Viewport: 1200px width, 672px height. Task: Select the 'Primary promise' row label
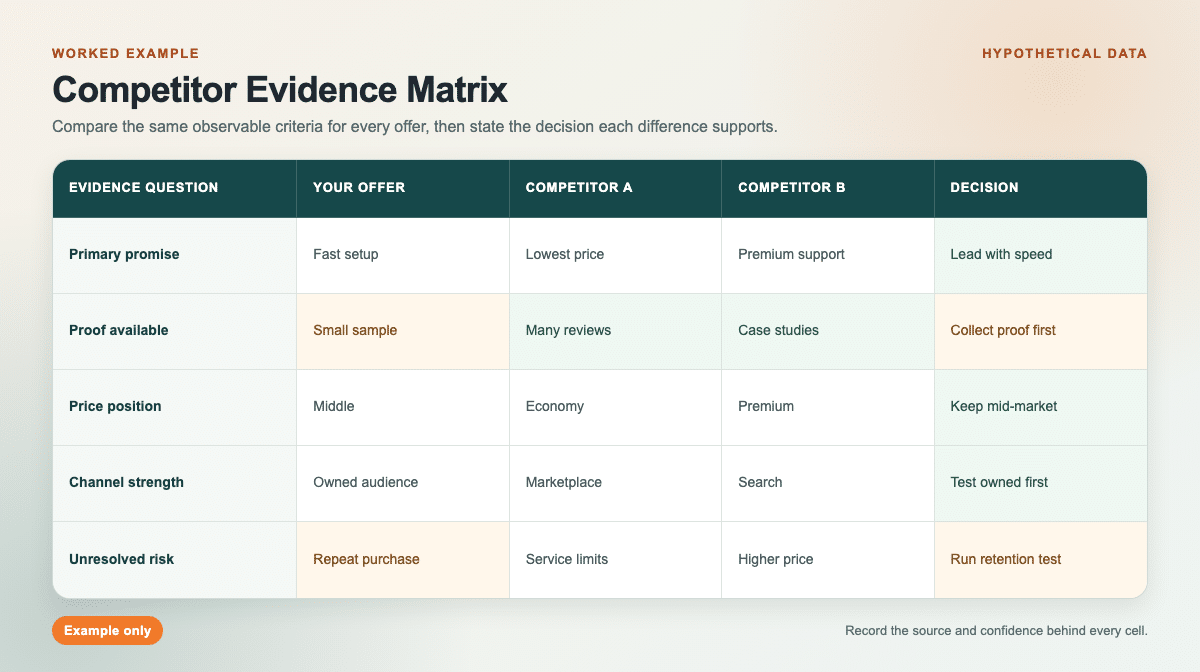click(175, 255)
